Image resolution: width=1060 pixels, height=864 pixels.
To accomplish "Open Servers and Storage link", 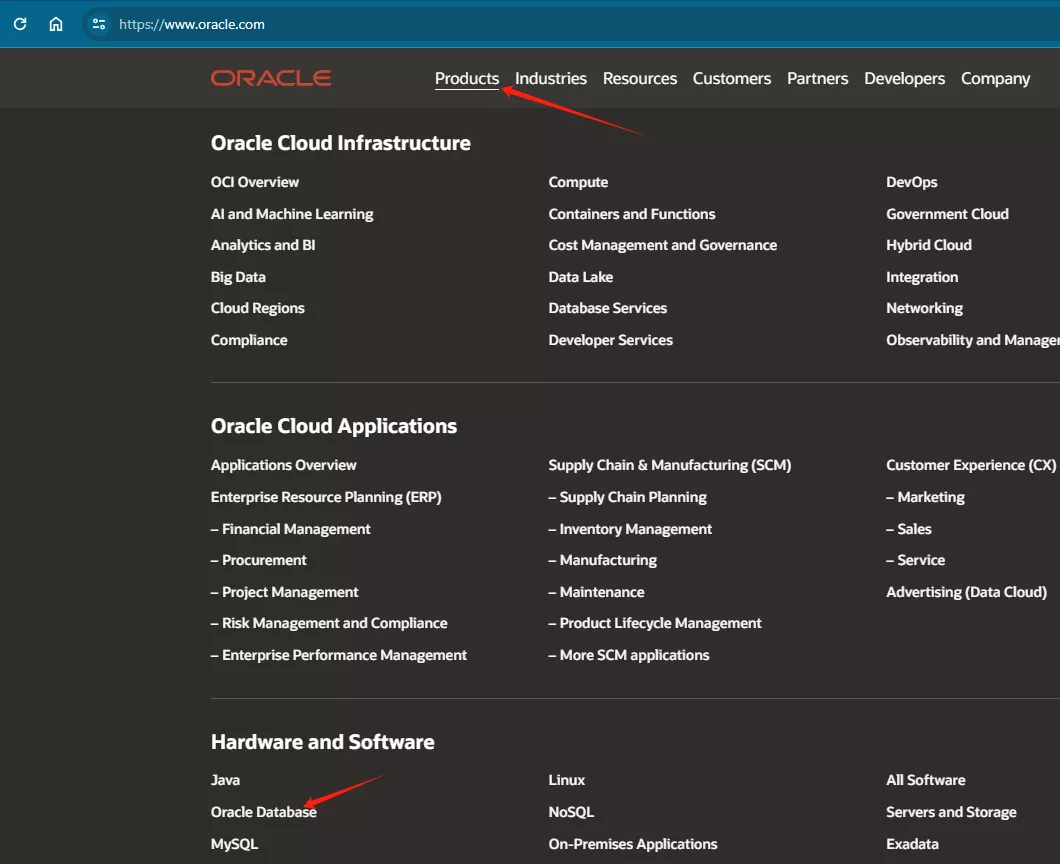I will pos(951,812).
